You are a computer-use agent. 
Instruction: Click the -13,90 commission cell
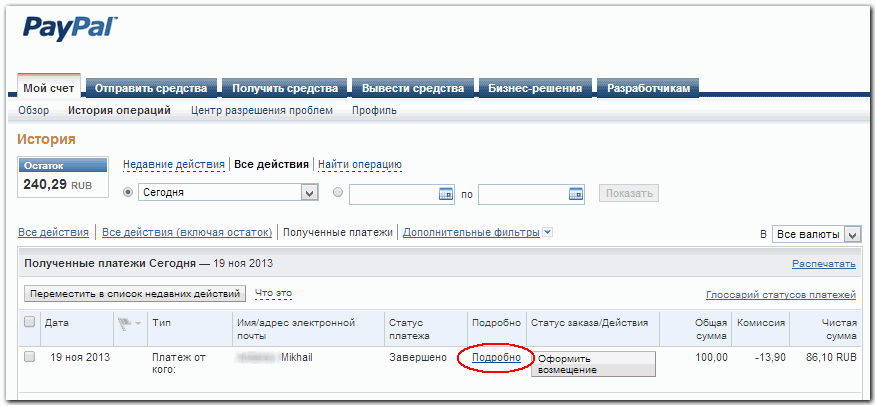point(770,357)
